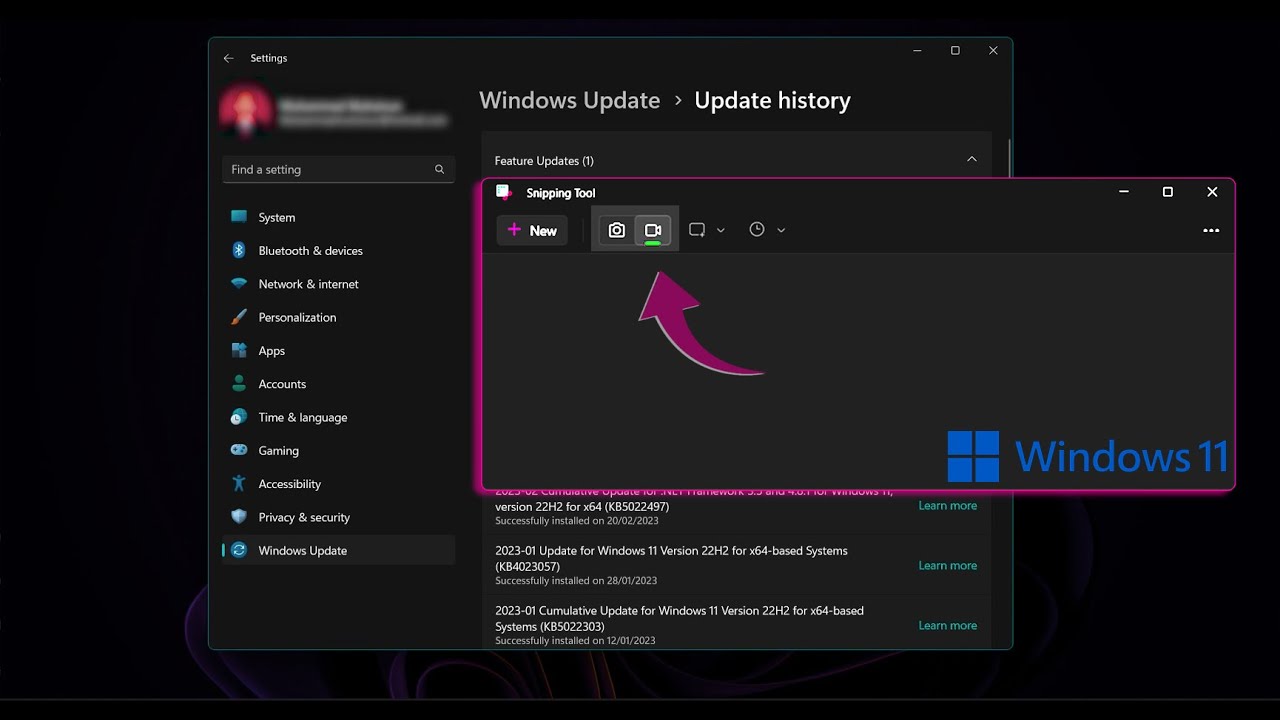Close the Settings window

coord(993,51)
